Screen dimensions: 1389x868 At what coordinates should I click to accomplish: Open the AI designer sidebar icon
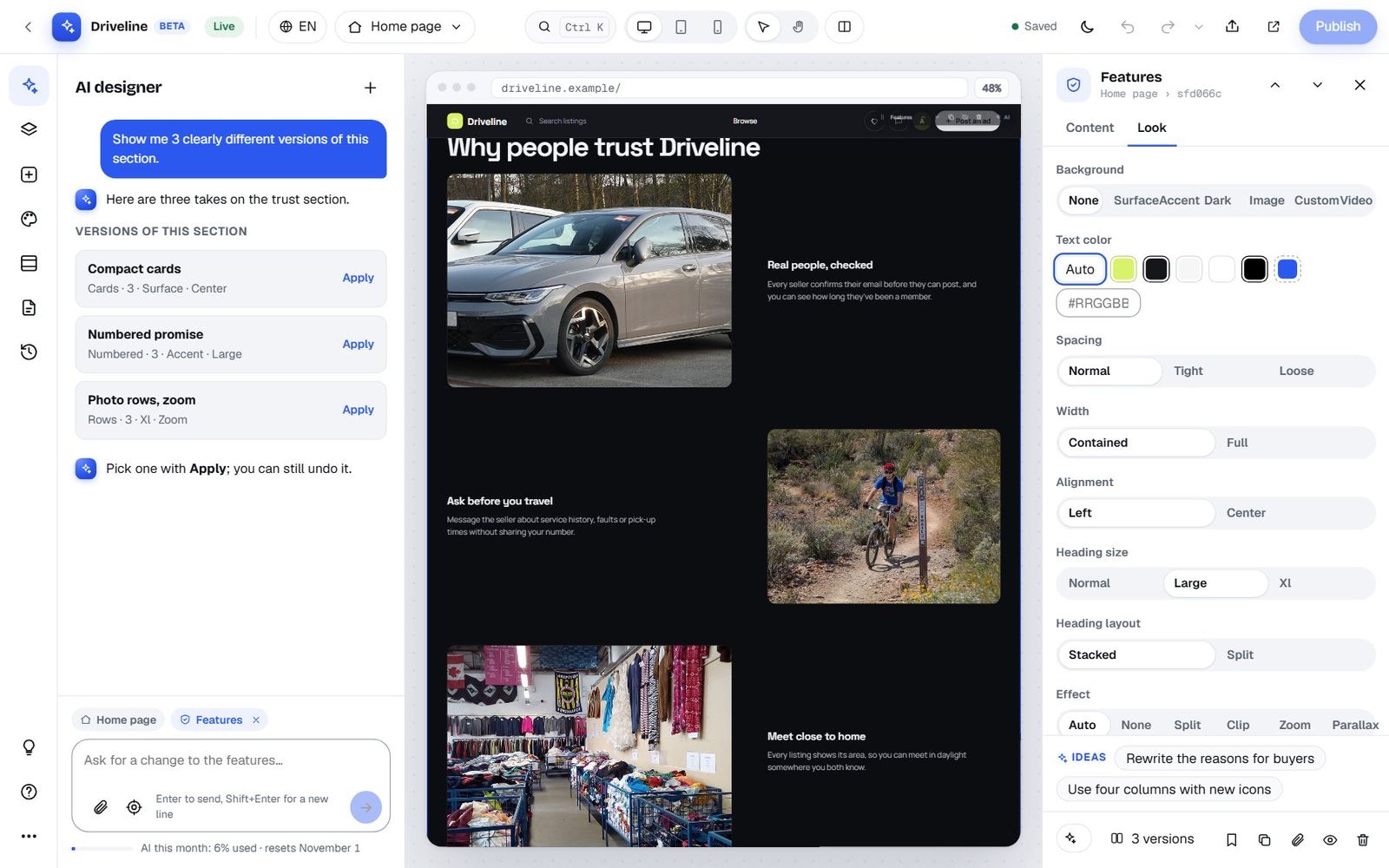(x=29, y=85)
